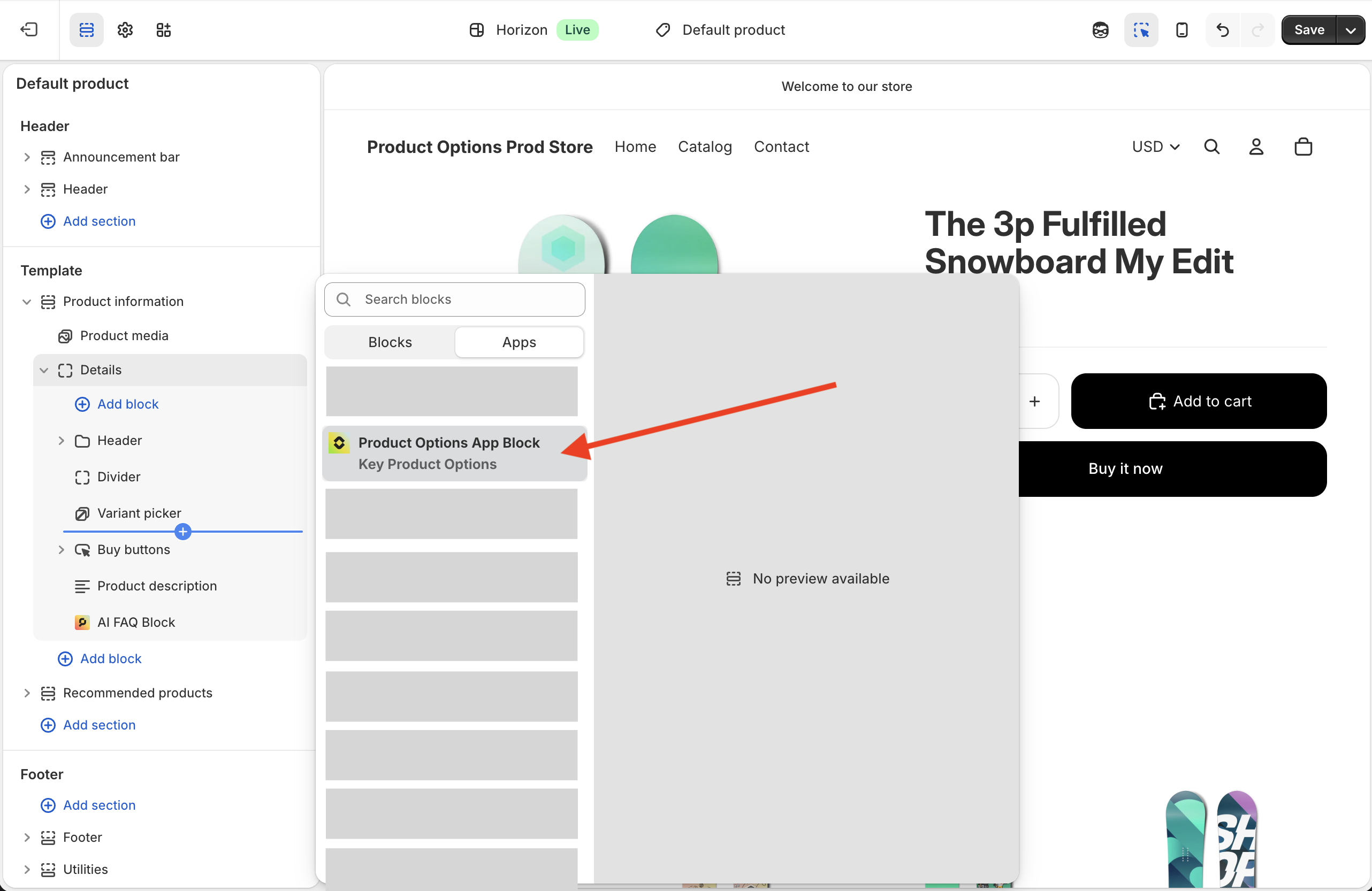Viewport: 1372px width, 891px height.
Task: Open the Theme settings gear icon
Action: (x=125, y=30)
